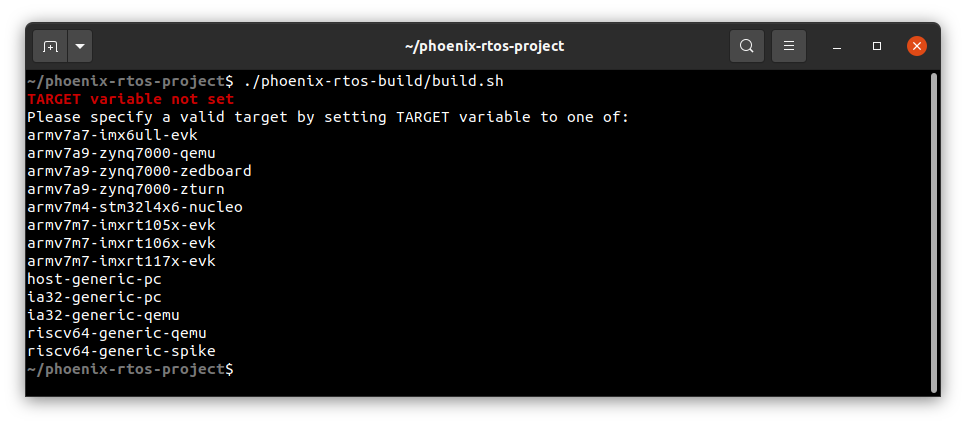Click the red TARGET variable not set message

131,99
